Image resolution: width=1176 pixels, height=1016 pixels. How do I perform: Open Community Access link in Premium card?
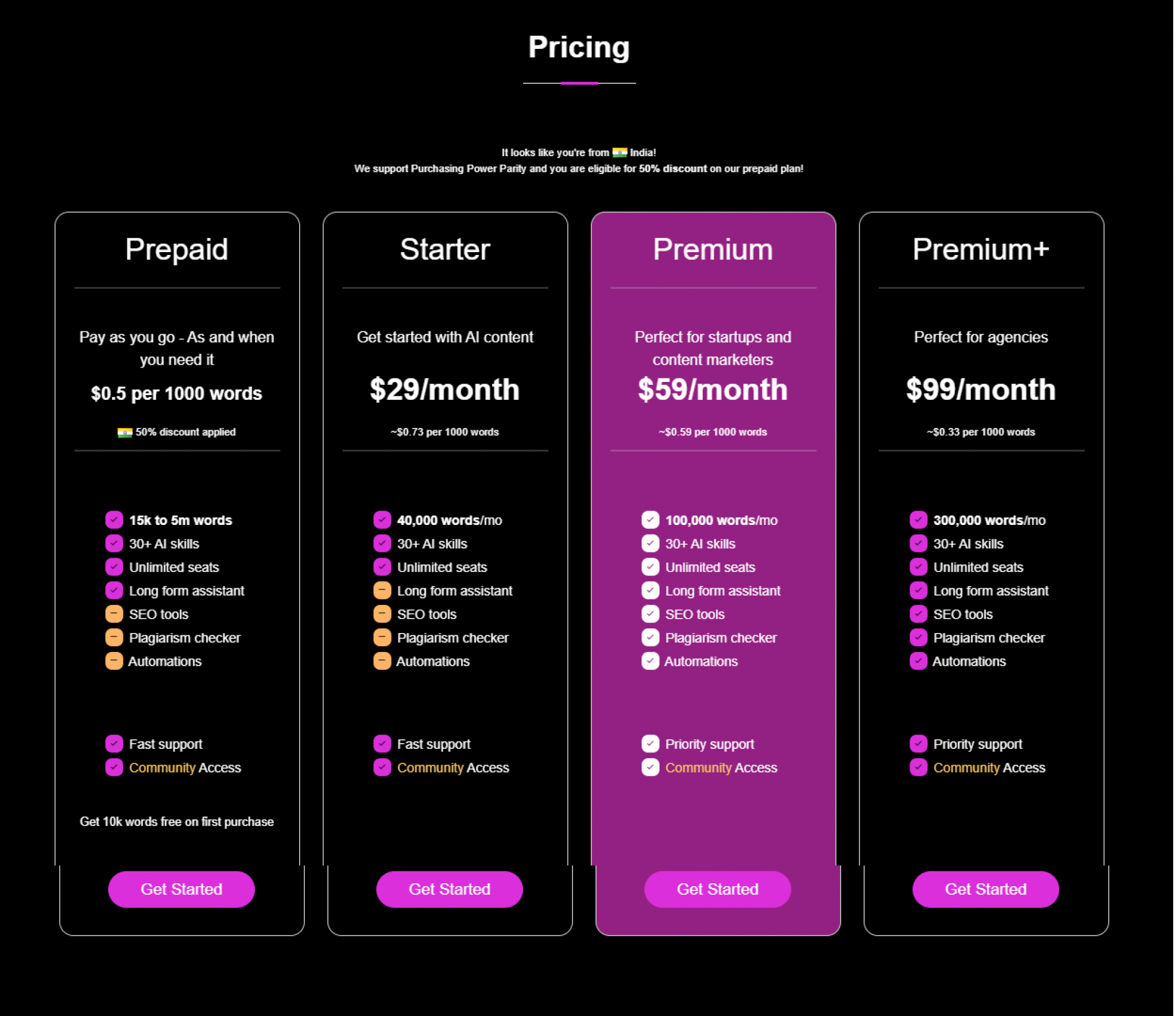pyautogui.click(x=721, y=768)
